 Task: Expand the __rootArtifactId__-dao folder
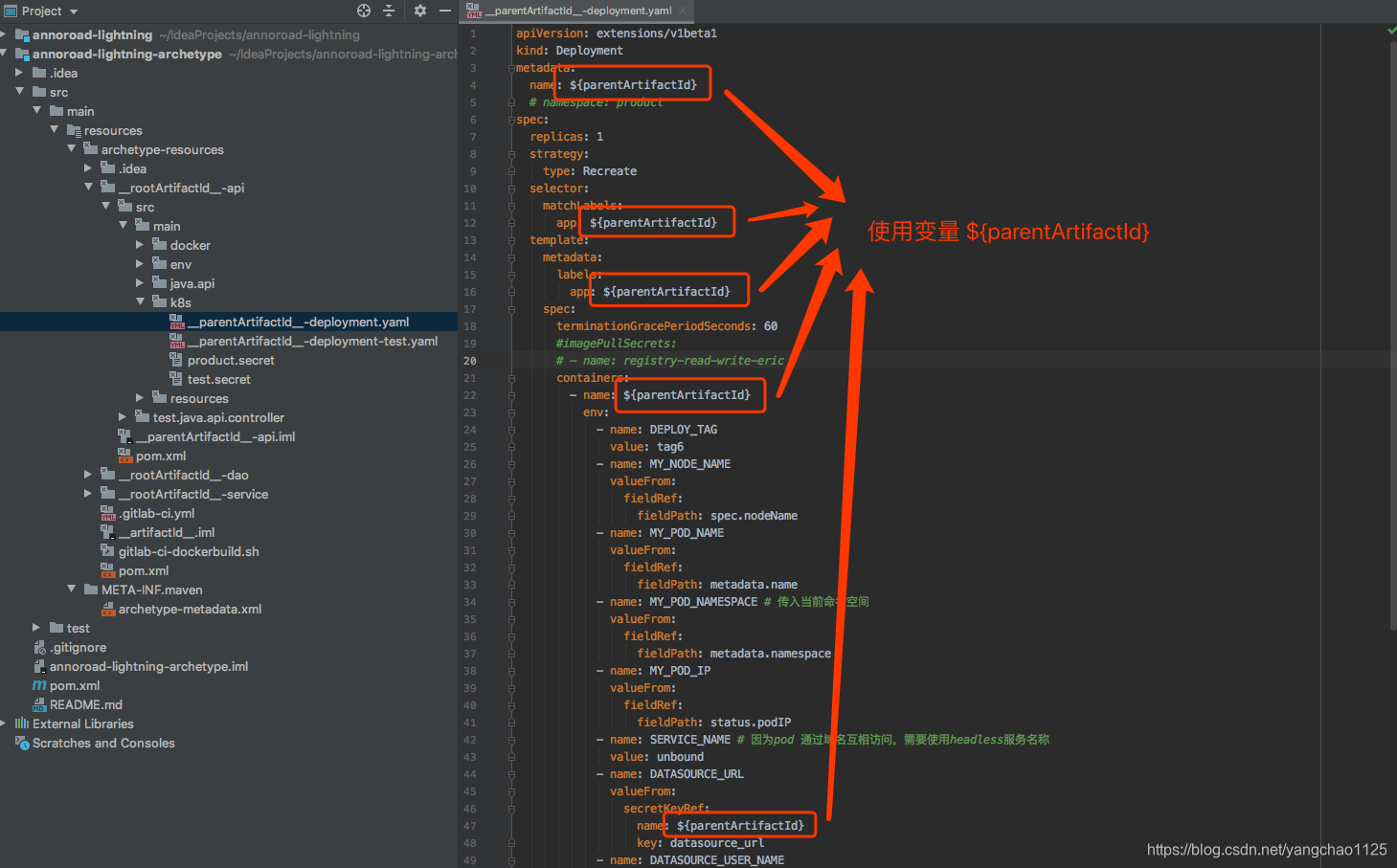click(x=89, y=475)
